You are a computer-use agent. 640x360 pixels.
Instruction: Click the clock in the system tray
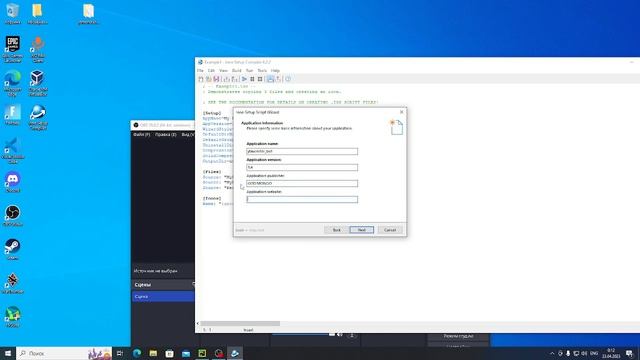611,353
